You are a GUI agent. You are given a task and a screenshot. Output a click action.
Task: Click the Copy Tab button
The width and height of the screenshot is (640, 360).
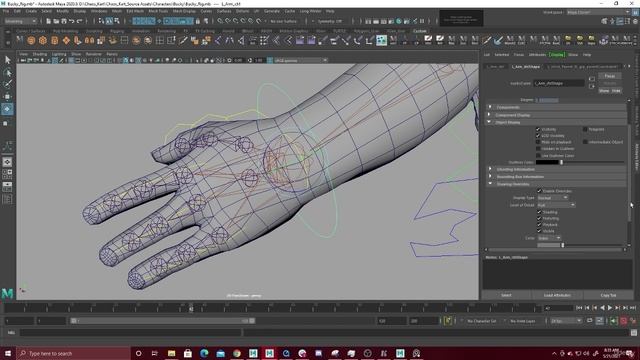click(x=608, y=295)
